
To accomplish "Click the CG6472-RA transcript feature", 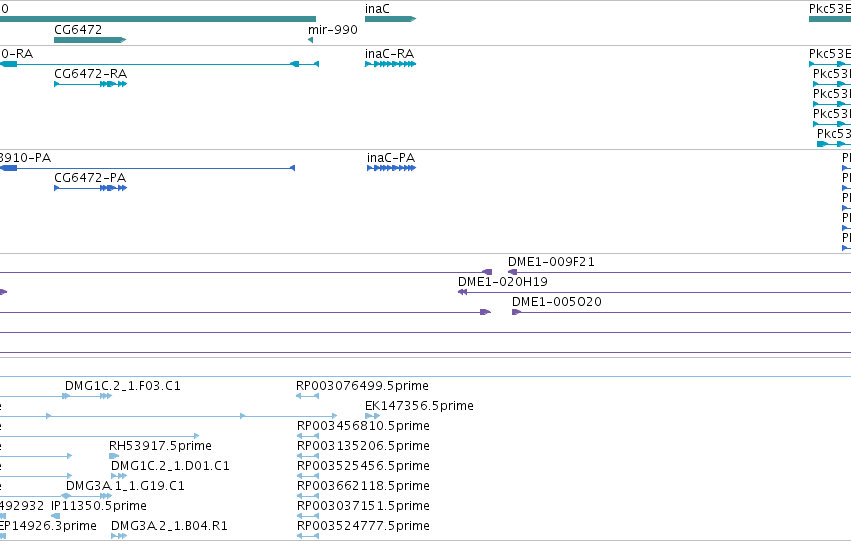I will click(91, 84).
